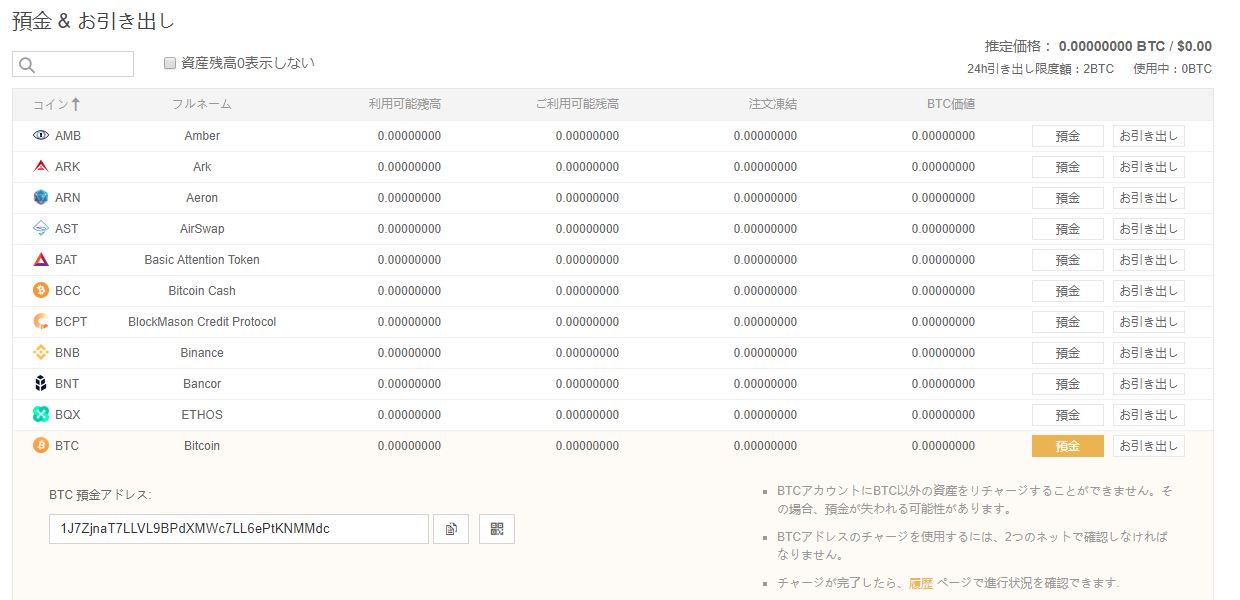The image size is (1240, 600).
Task: Open deposit for BAT row
Action: pos(1068,260)
